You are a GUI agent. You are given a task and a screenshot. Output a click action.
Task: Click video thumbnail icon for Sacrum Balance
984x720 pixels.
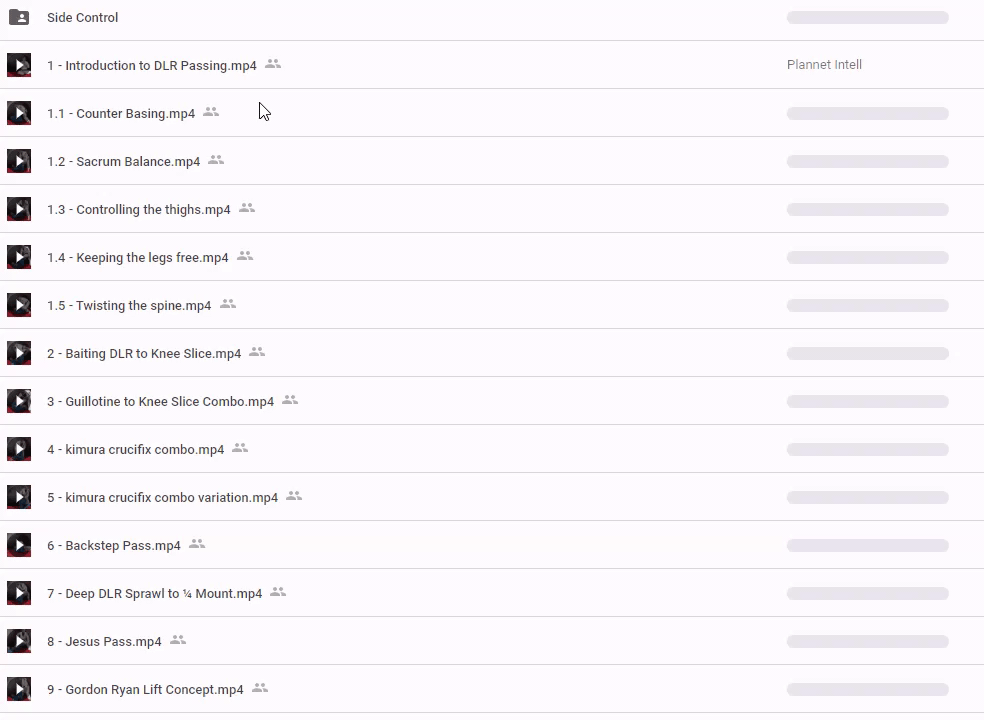(19, 161)
